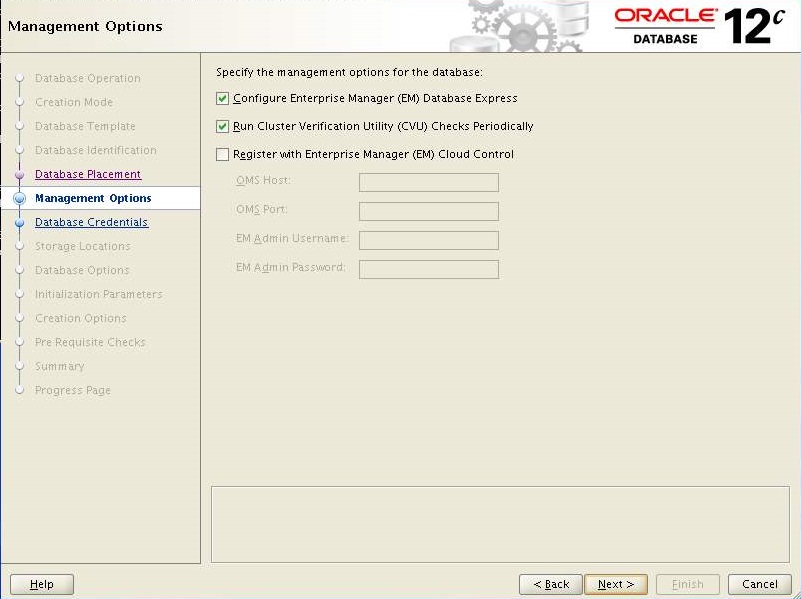The height and width of the screenshot is (599, 801).
Task: Click the OMS Port input field
Action: [x=429, y=211]
